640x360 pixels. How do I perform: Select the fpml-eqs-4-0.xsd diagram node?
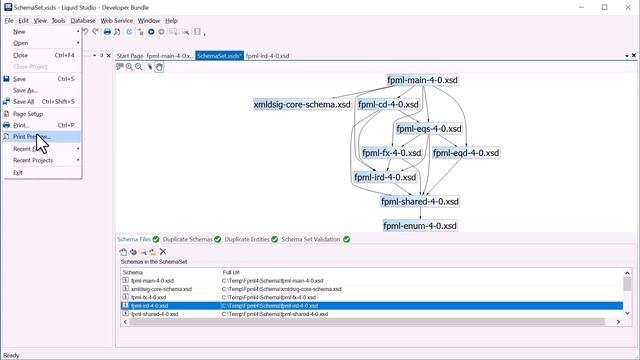pyautogui.click(x=429, y=129)
